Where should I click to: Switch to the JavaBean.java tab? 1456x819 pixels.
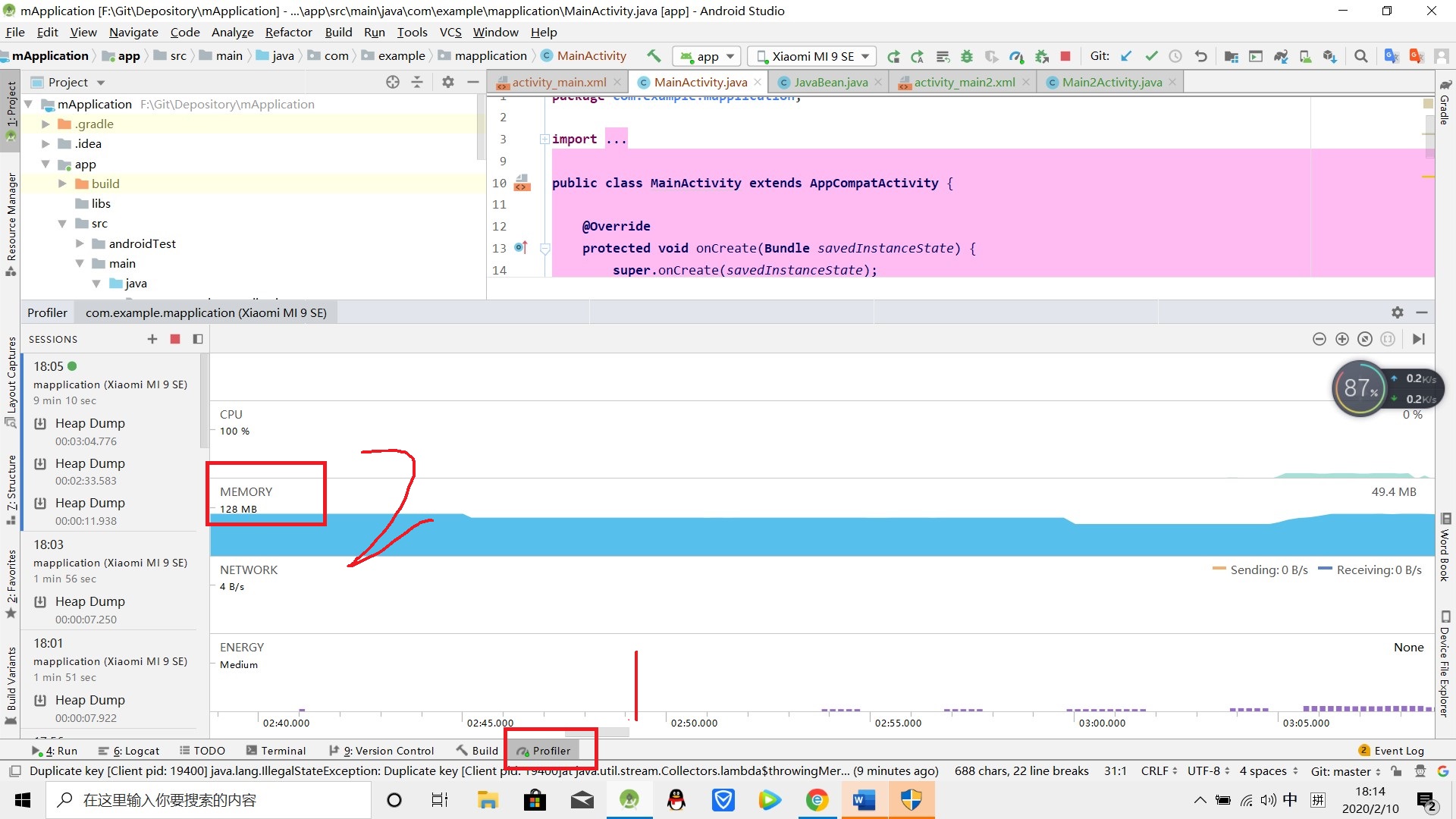point(830,82)
